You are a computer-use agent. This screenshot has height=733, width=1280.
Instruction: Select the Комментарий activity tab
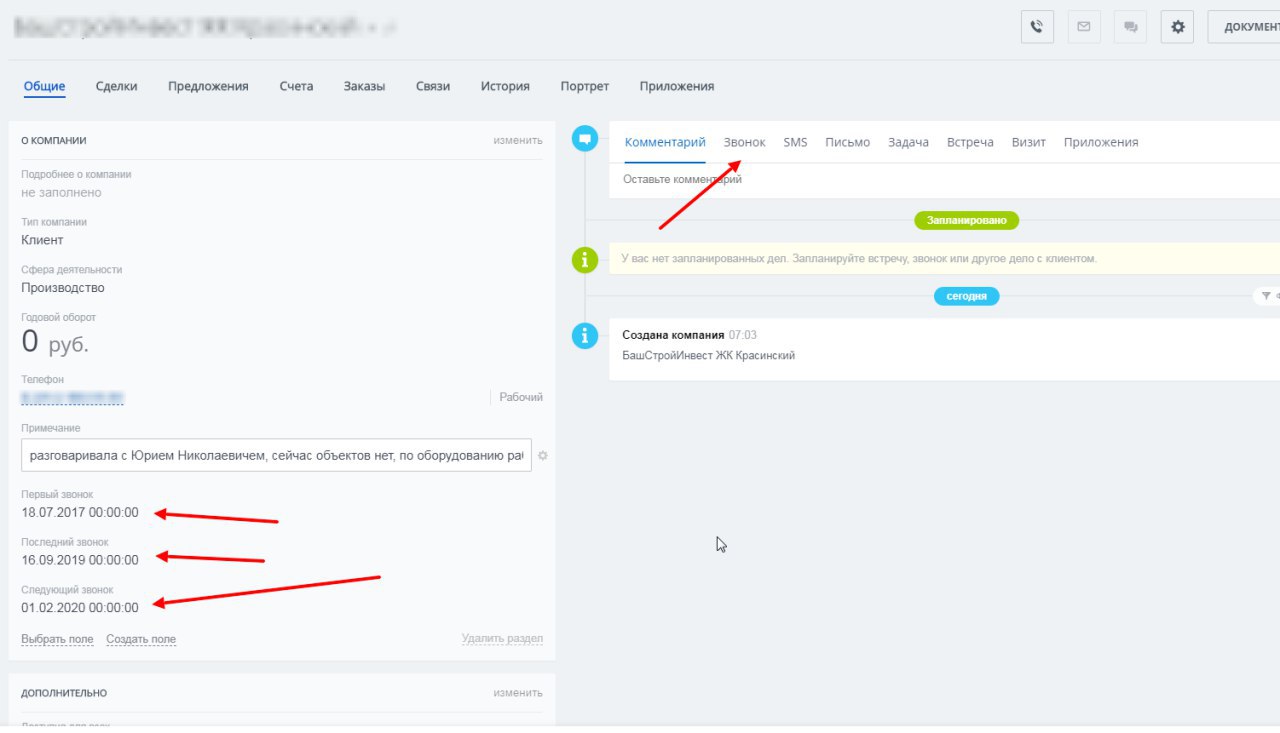(665, 142)
